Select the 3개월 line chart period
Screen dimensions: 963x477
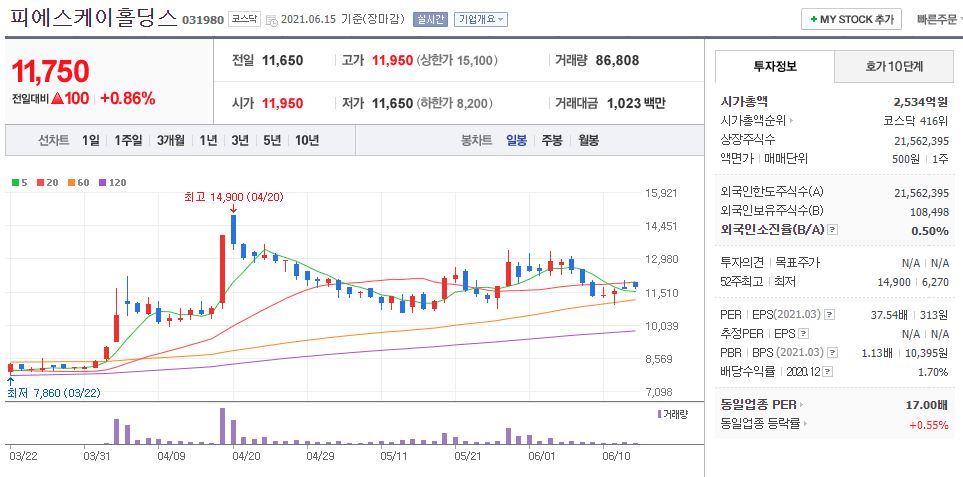pyautogui.click(x=170, y=141)
